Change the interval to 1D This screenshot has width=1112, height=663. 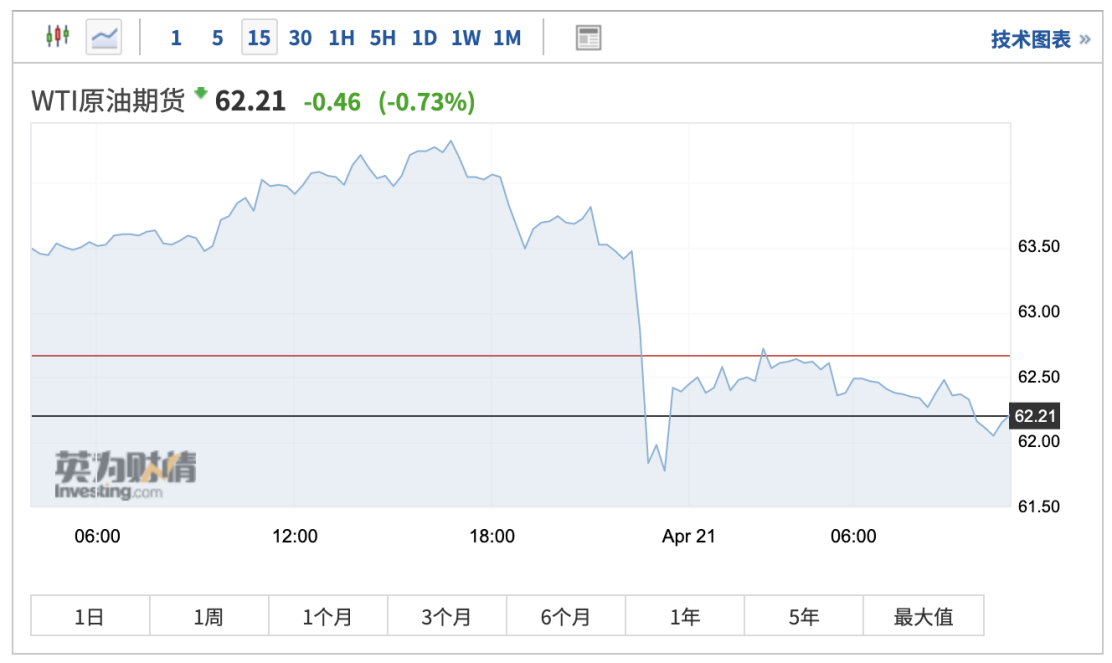(424, 38)
